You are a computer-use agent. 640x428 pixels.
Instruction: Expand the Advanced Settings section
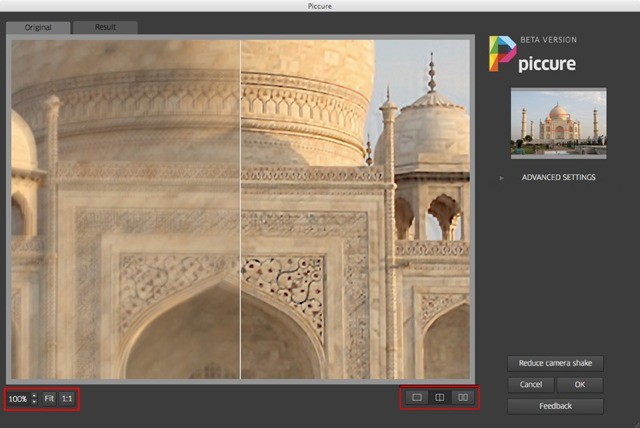click(x=558, y=177)
